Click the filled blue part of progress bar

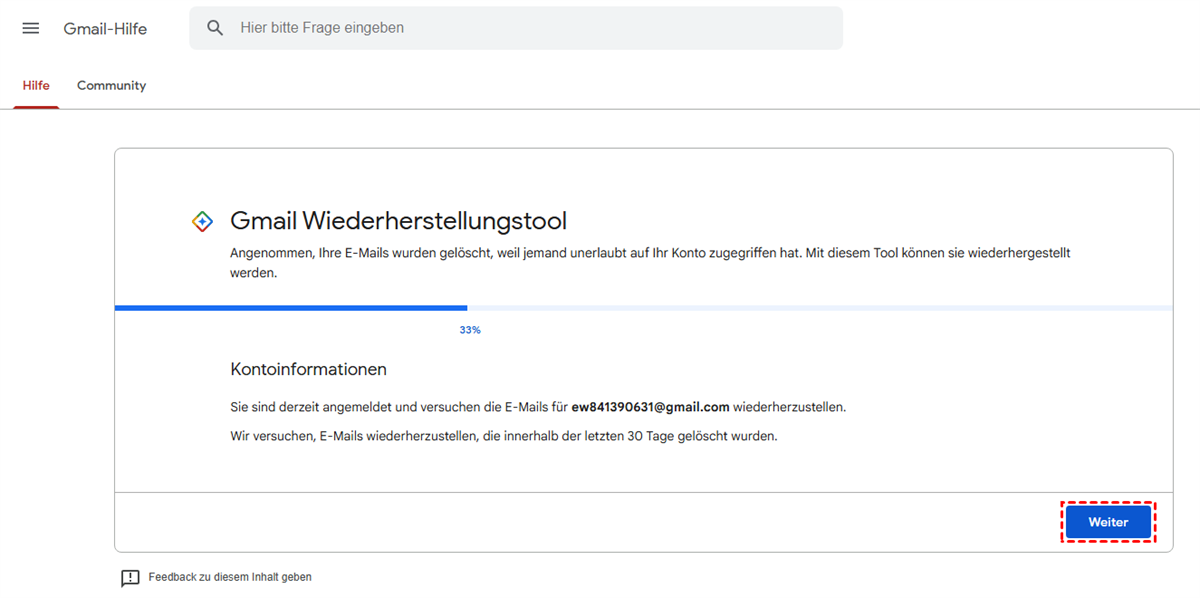(290, 308)
